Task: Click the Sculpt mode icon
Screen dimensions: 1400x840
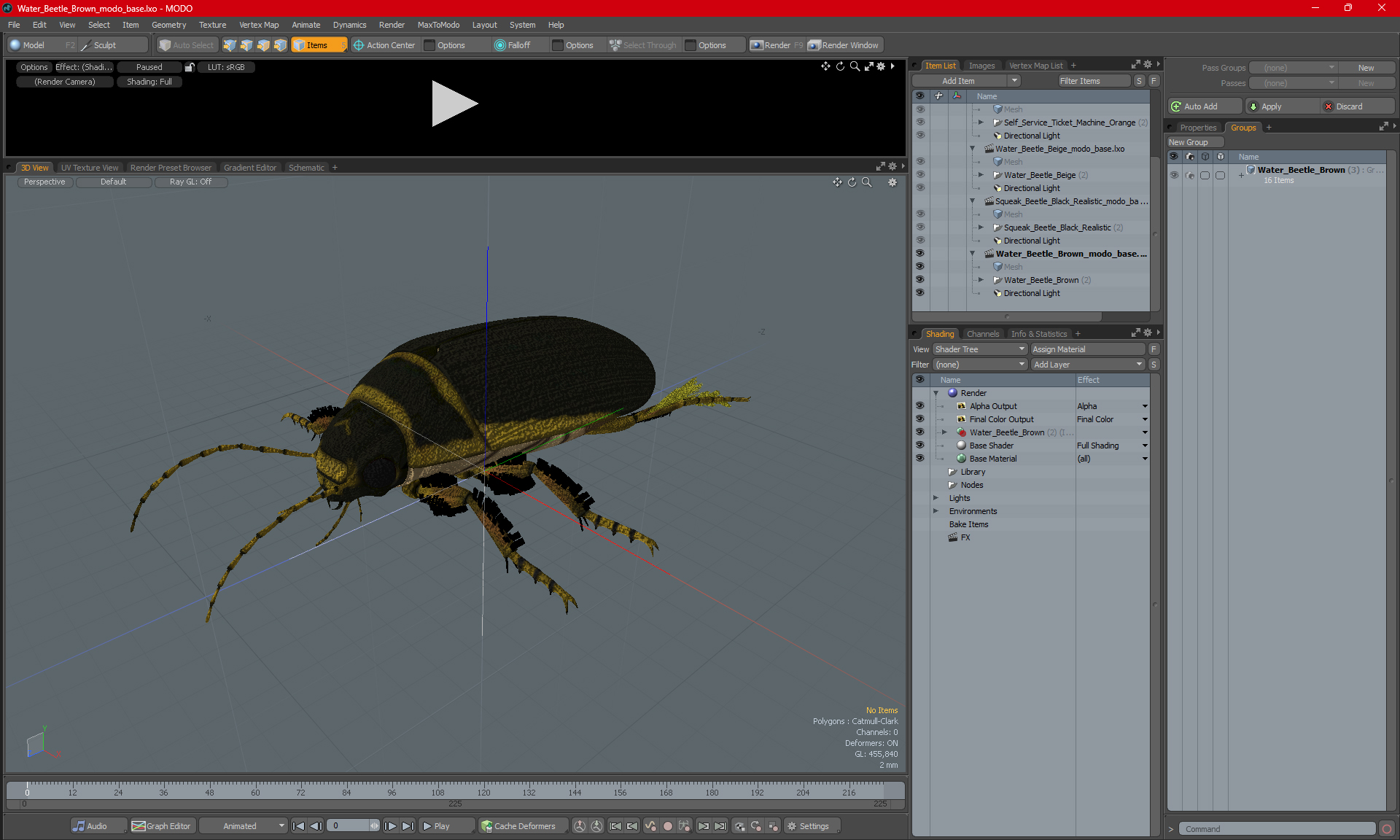Action: [x=86, y=45]
